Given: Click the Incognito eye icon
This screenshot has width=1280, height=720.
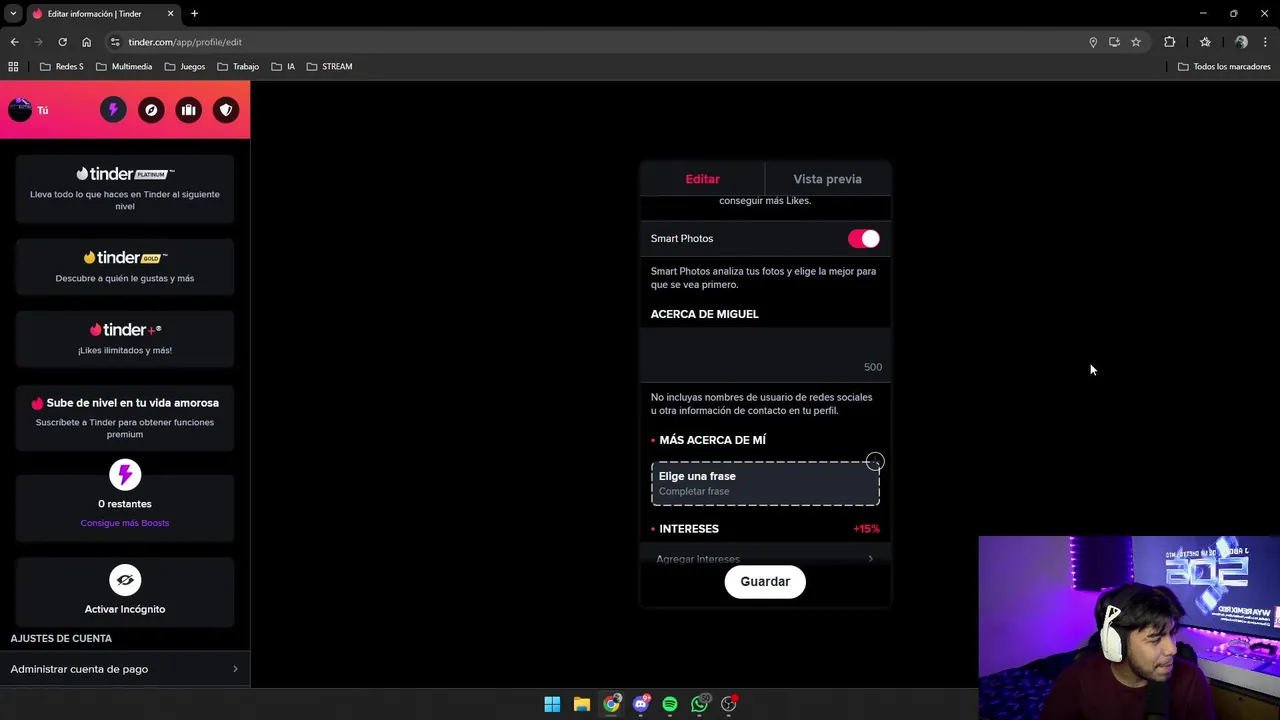Looking at the screenshot, I should pos(125,580).
